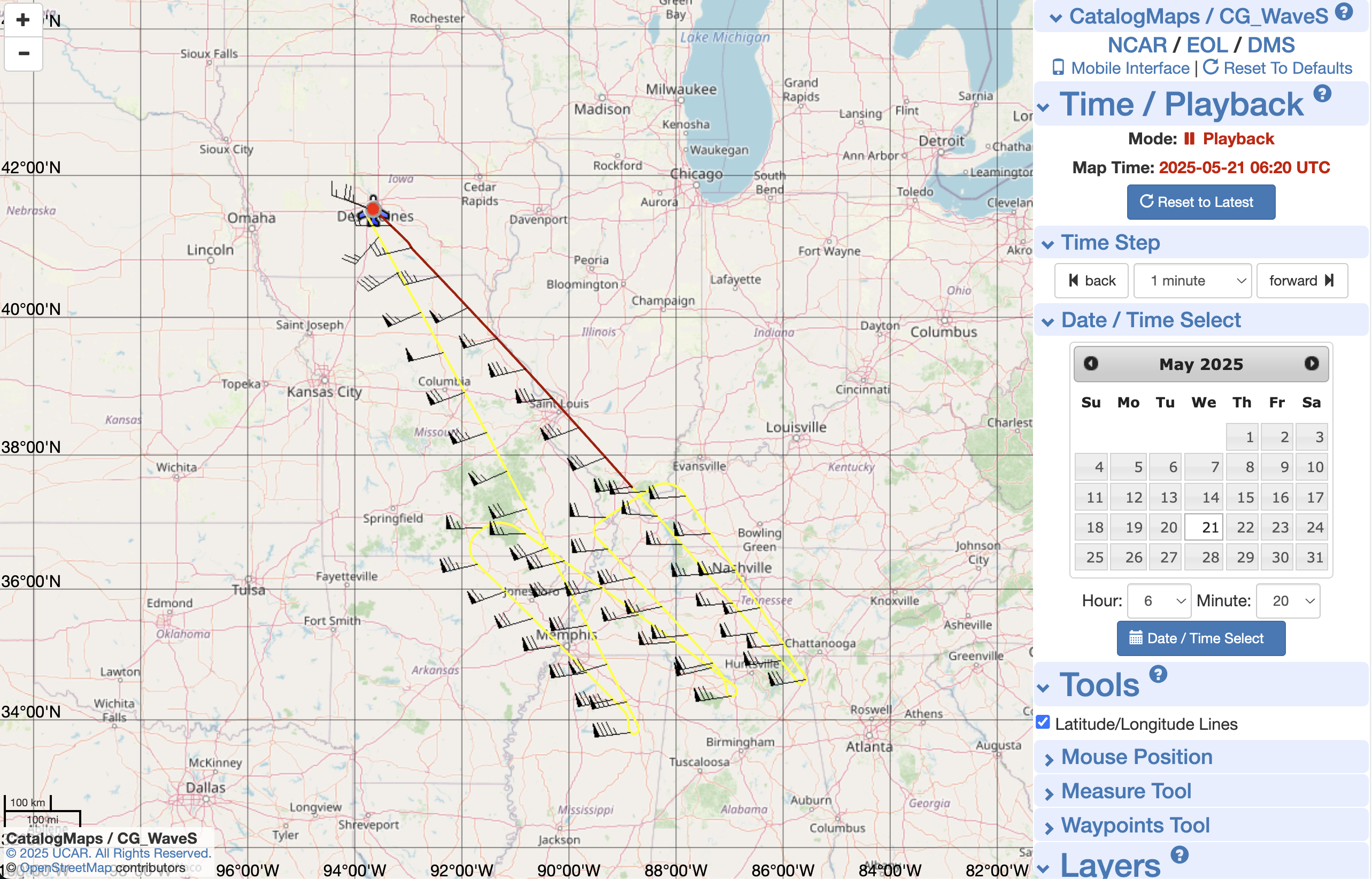Click the Nashville label on the map
Viewport: 1372px width, 879px height.
tap(742, 567)
